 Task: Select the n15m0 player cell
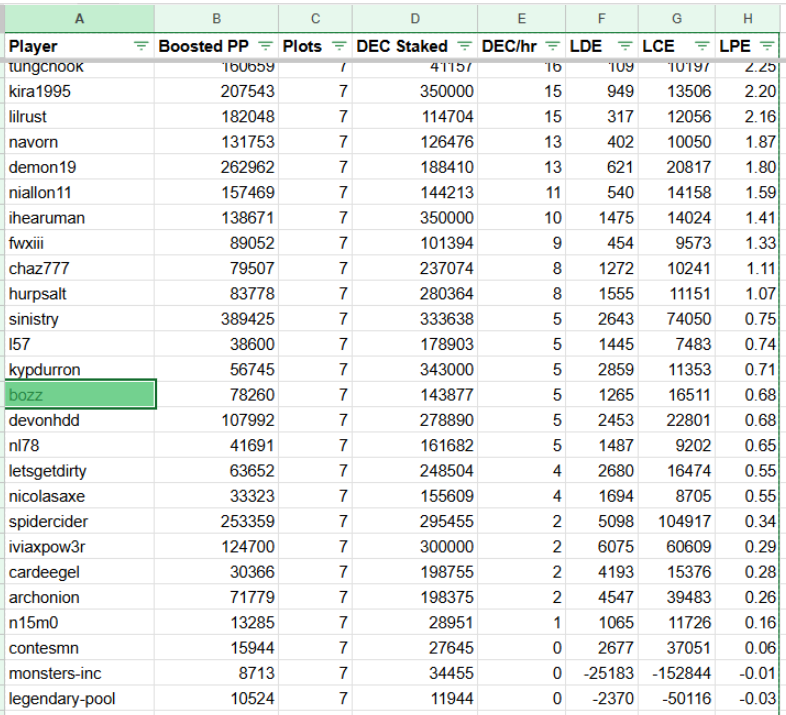click(x=79, y=623)
